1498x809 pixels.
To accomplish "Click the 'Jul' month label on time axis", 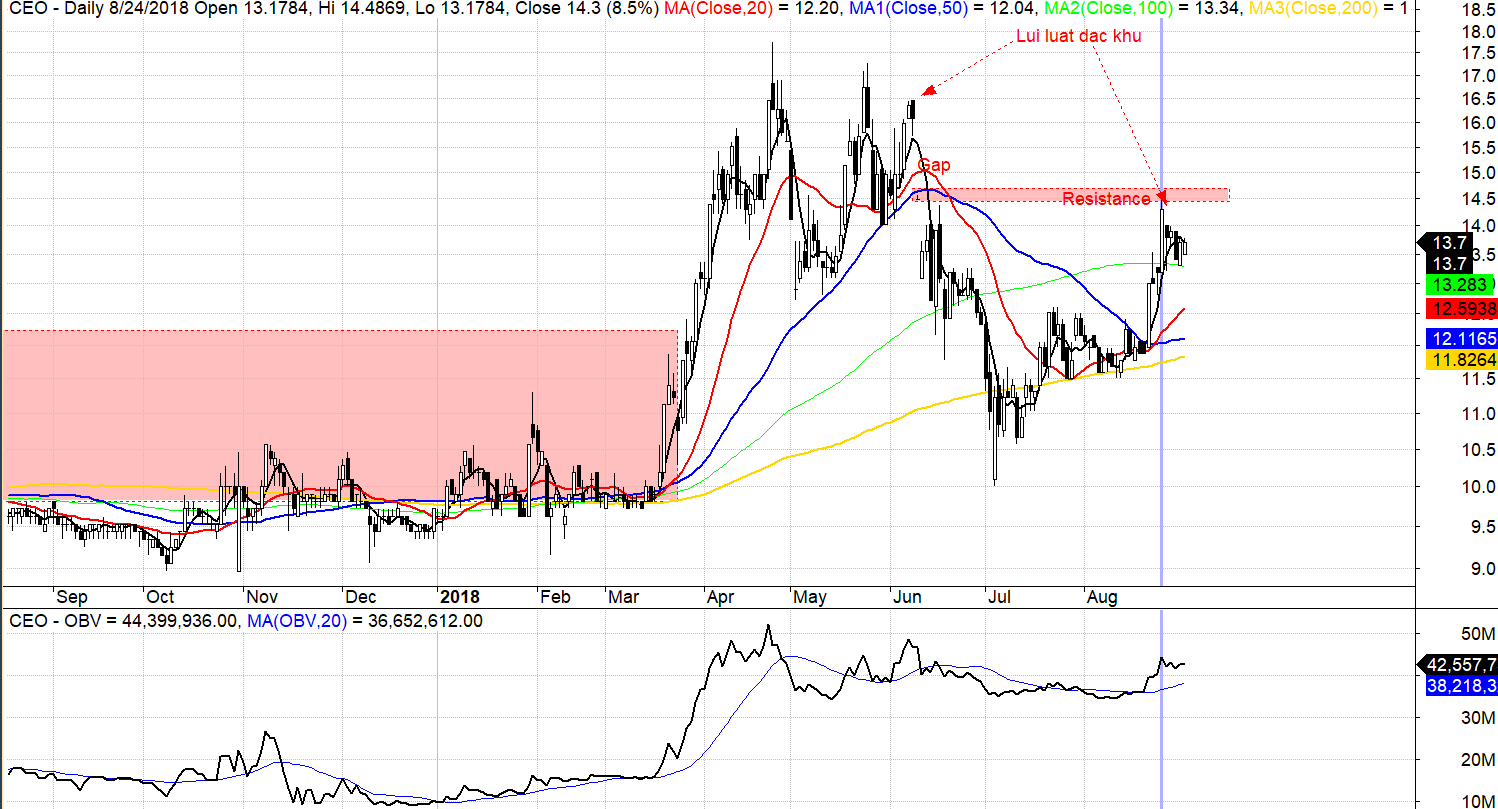I will pyautogui.click(x=999, y=597).
